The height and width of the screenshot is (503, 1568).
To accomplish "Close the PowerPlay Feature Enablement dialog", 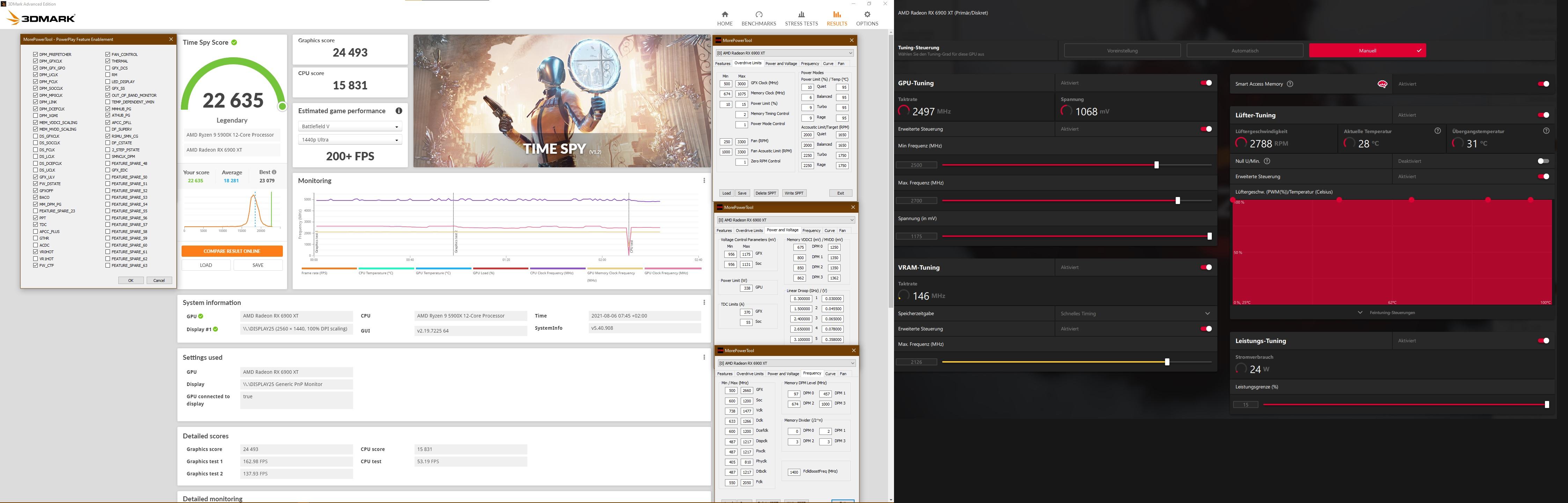I will [170, 39].
